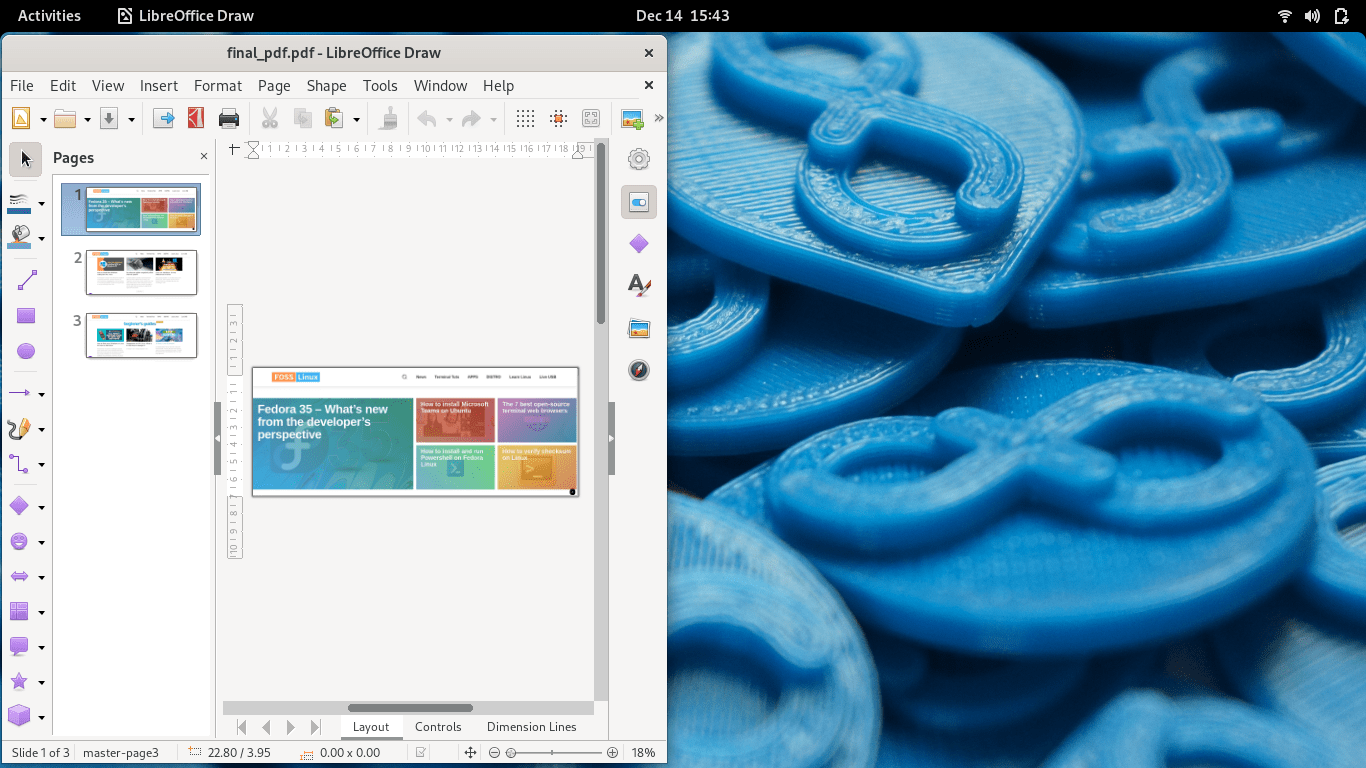Viewport: 1366px width, 768px height.
Task: Open the Navigator sidebar panel
Action: pyautogui.click(x=639, y=371)
